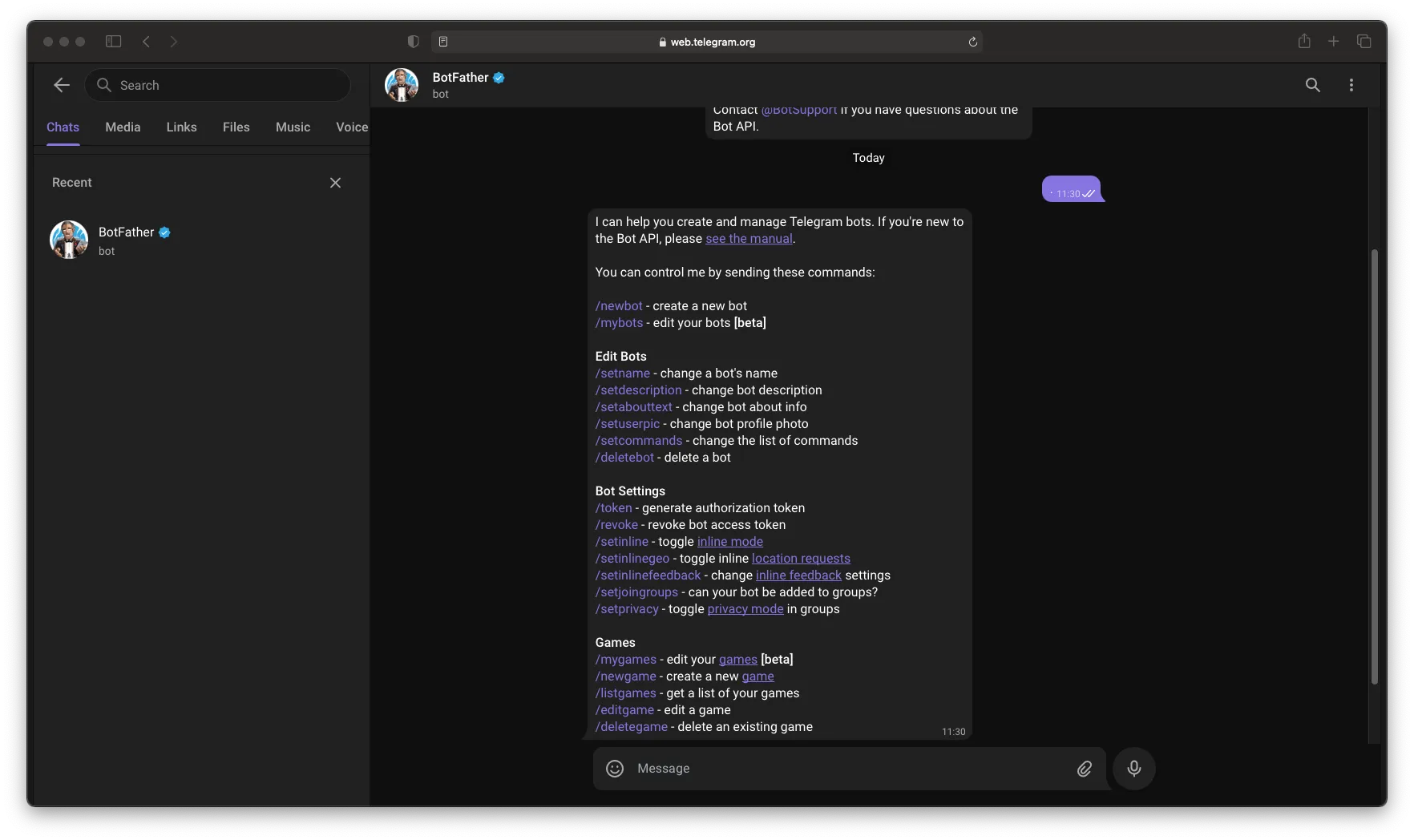The height and width of the screenshot is (840, 1414).
Task: Click the /newgame command
Action: (626, 676)
